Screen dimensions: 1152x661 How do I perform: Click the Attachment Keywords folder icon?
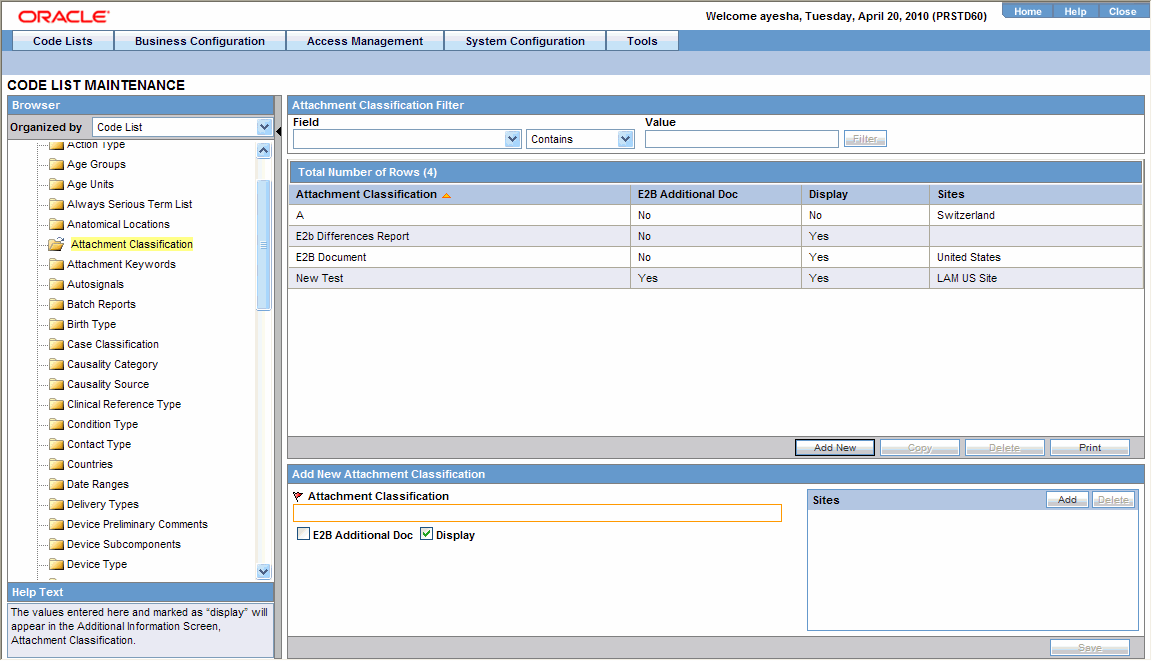pos(57,264)
